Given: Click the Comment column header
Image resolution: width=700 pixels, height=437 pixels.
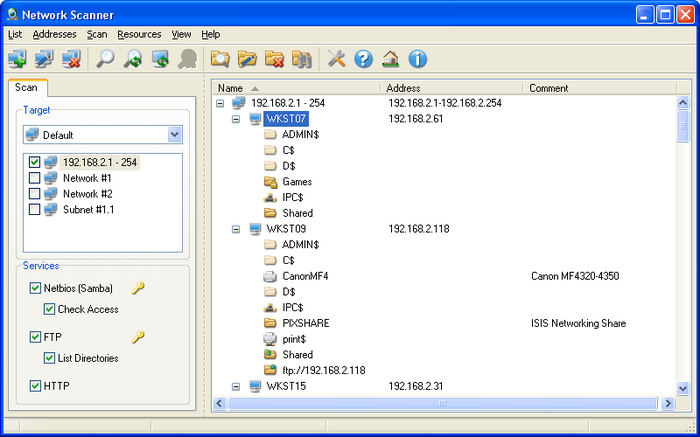Looking at the screenshot, I should (x=599, y=88).
